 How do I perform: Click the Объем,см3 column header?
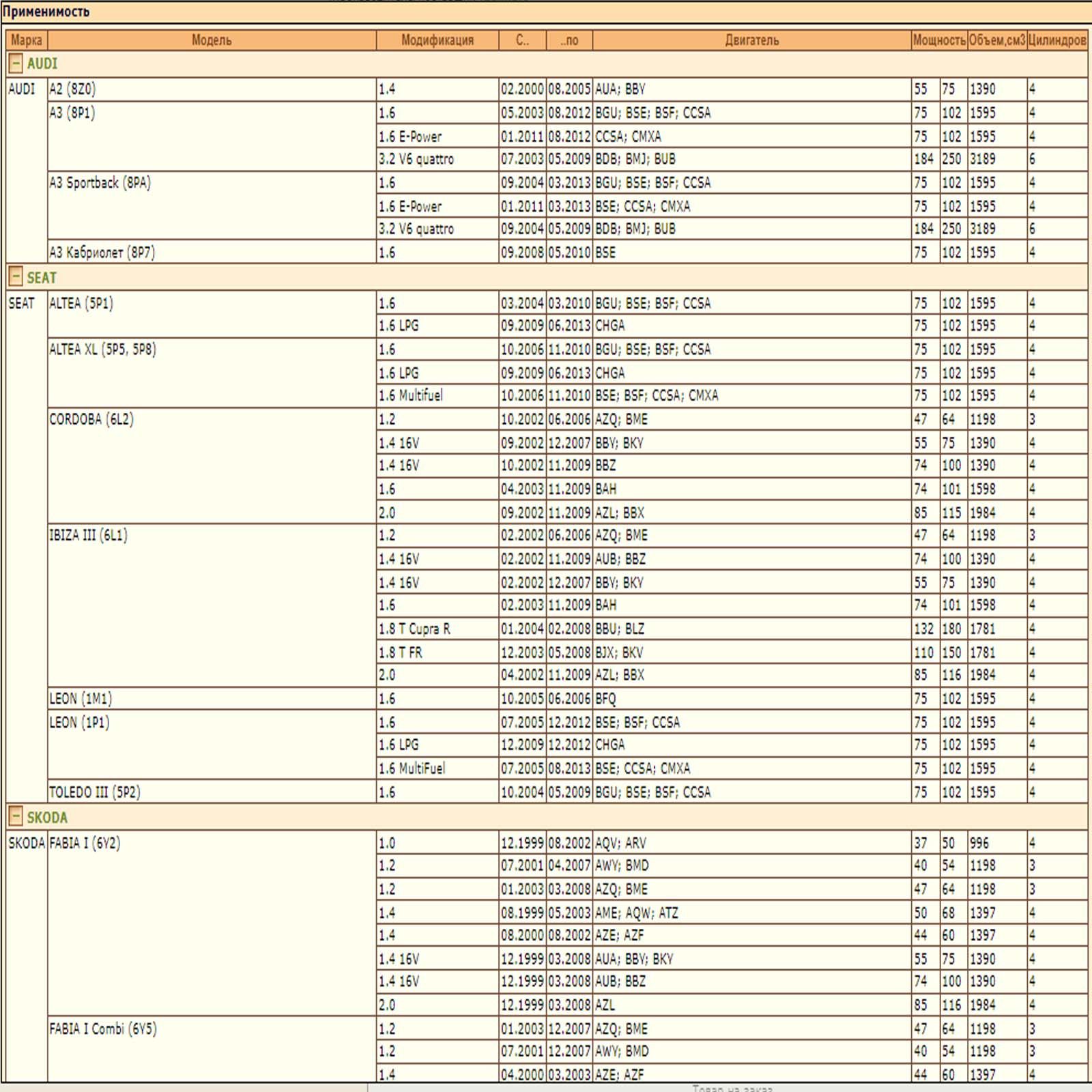click(996, 40)
